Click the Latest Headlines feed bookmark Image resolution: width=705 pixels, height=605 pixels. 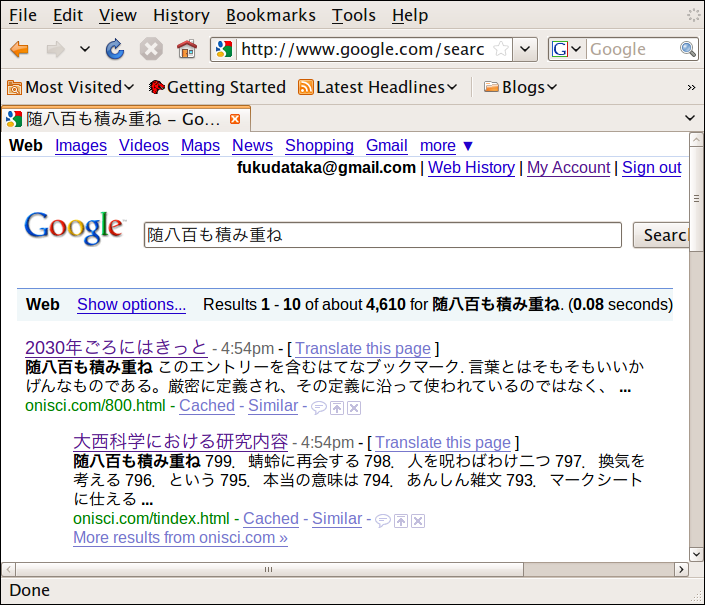(378, 87)
